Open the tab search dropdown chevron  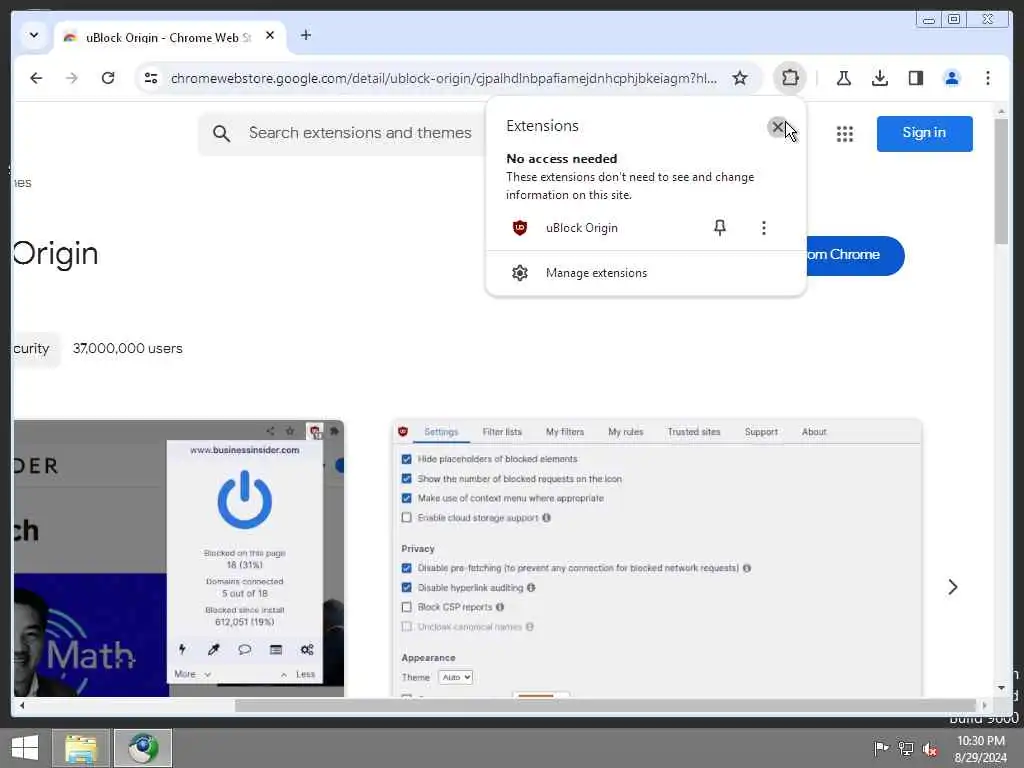pyautogui.click(x=34, y=35)
